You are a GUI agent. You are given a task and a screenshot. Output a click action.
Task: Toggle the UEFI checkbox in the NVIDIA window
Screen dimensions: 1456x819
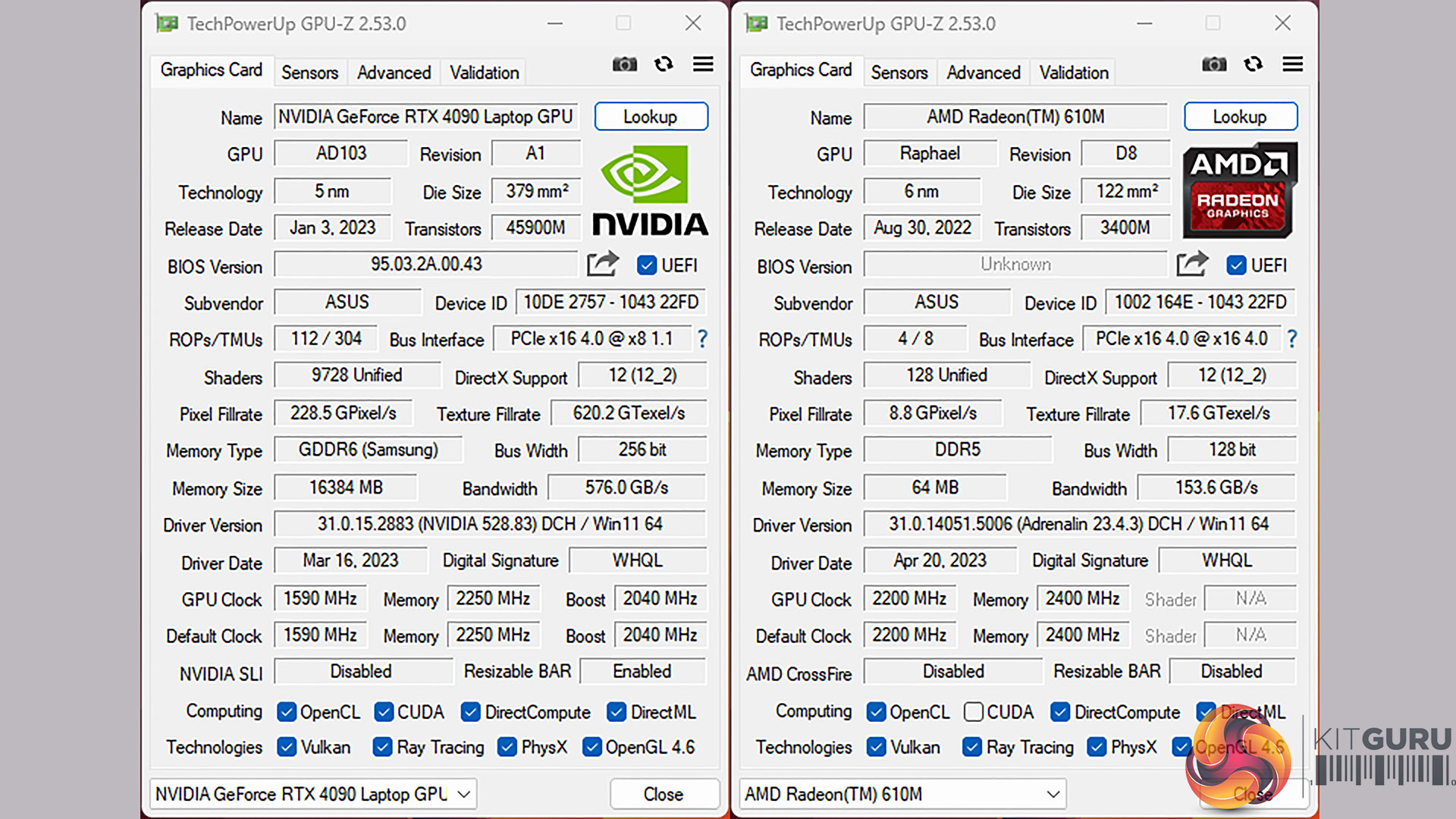point(646,265)
